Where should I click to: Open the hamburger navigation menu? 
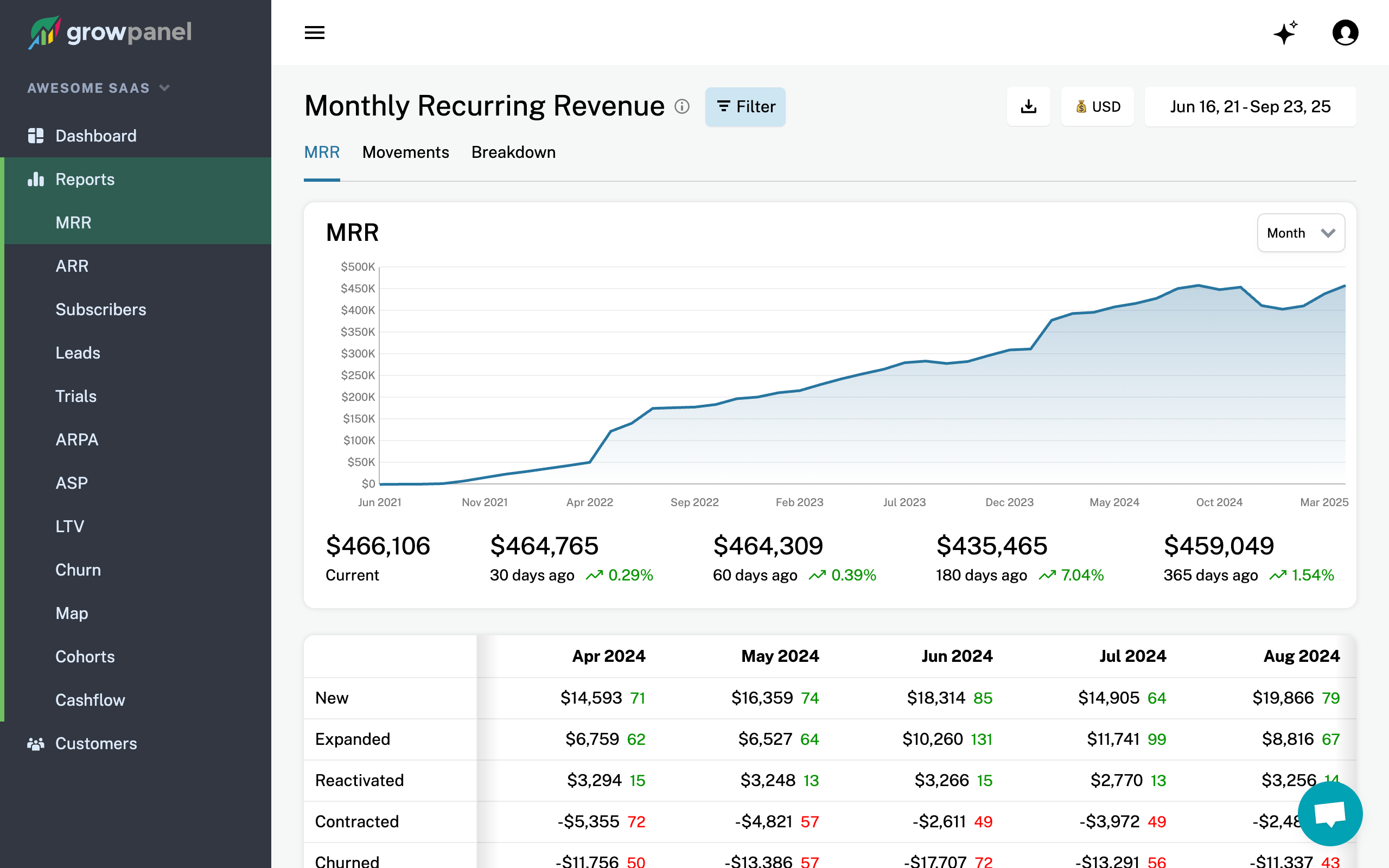pyautogui.click(x=314, y=33)
